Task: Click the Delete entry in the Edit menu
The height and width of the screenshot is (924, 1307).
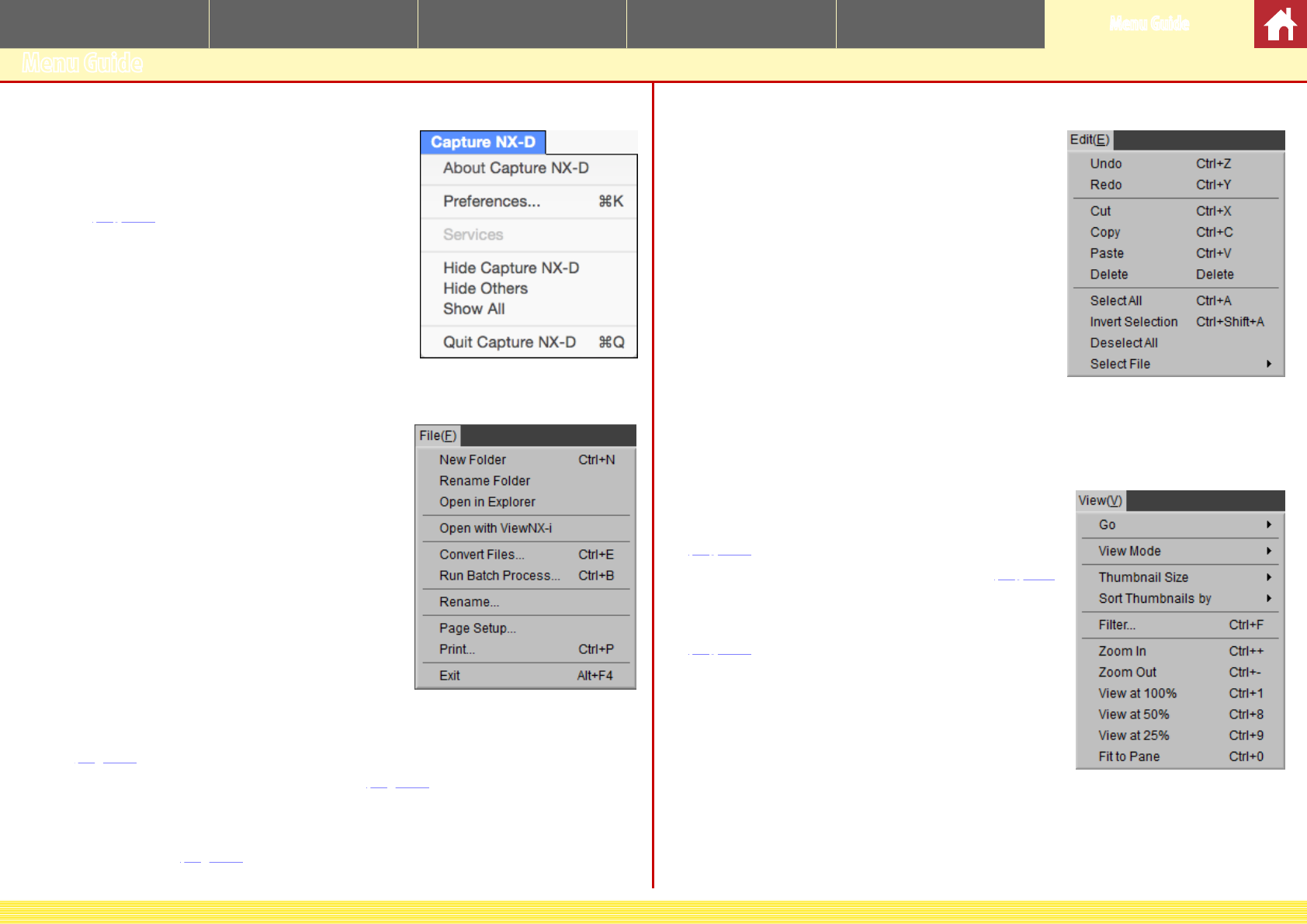Action: click(x=1176, y=275)
